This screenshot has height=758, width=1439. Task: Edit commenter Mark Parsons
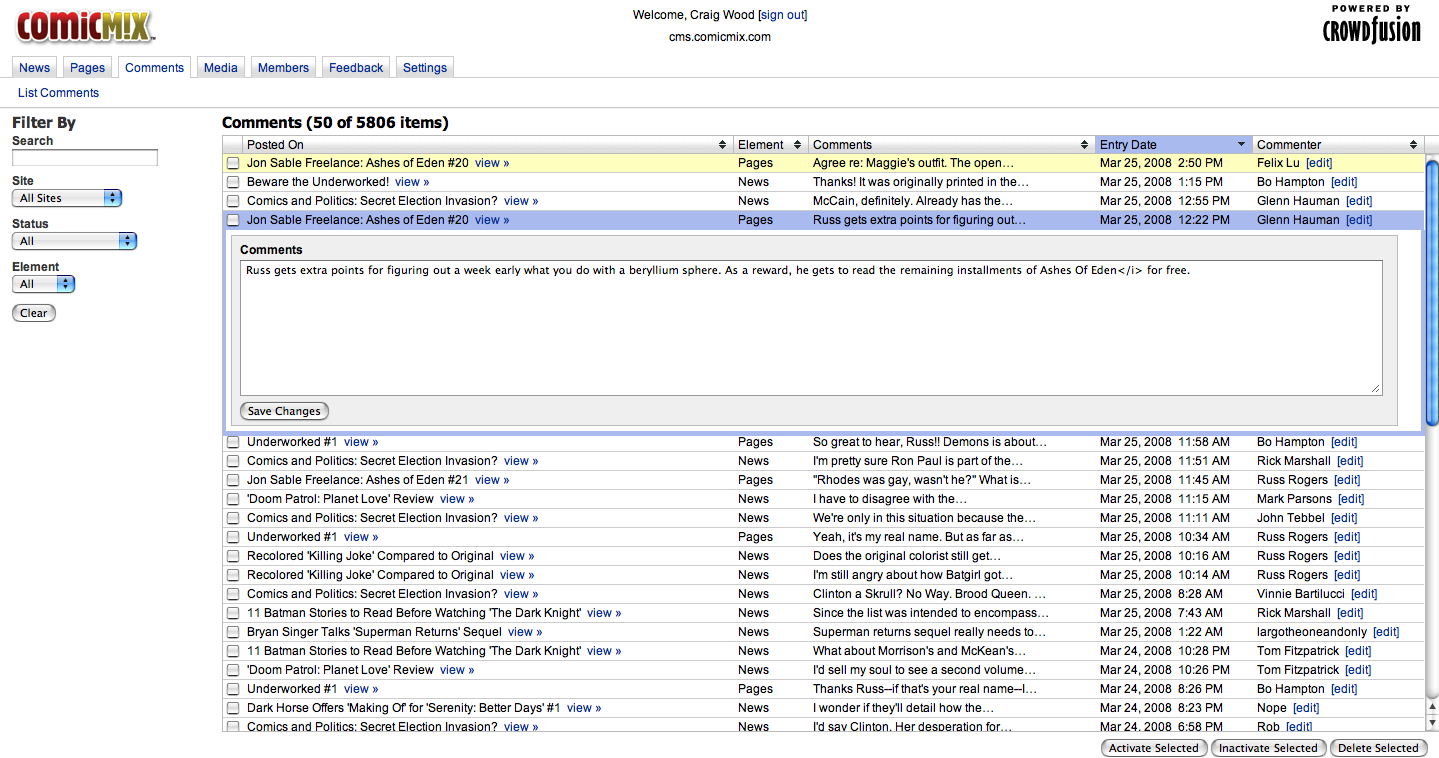(1351, 499)
